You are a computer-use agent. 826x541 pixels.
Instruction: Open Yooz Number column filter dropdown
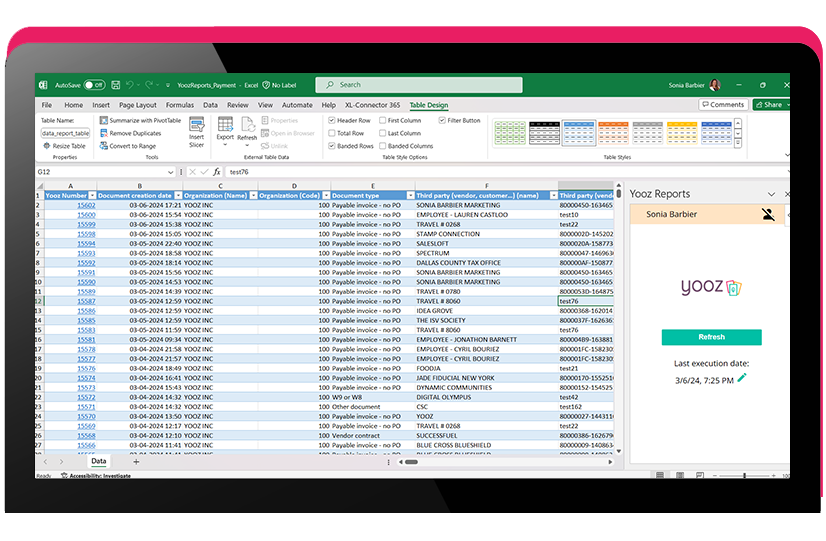(x=92, y=195)
